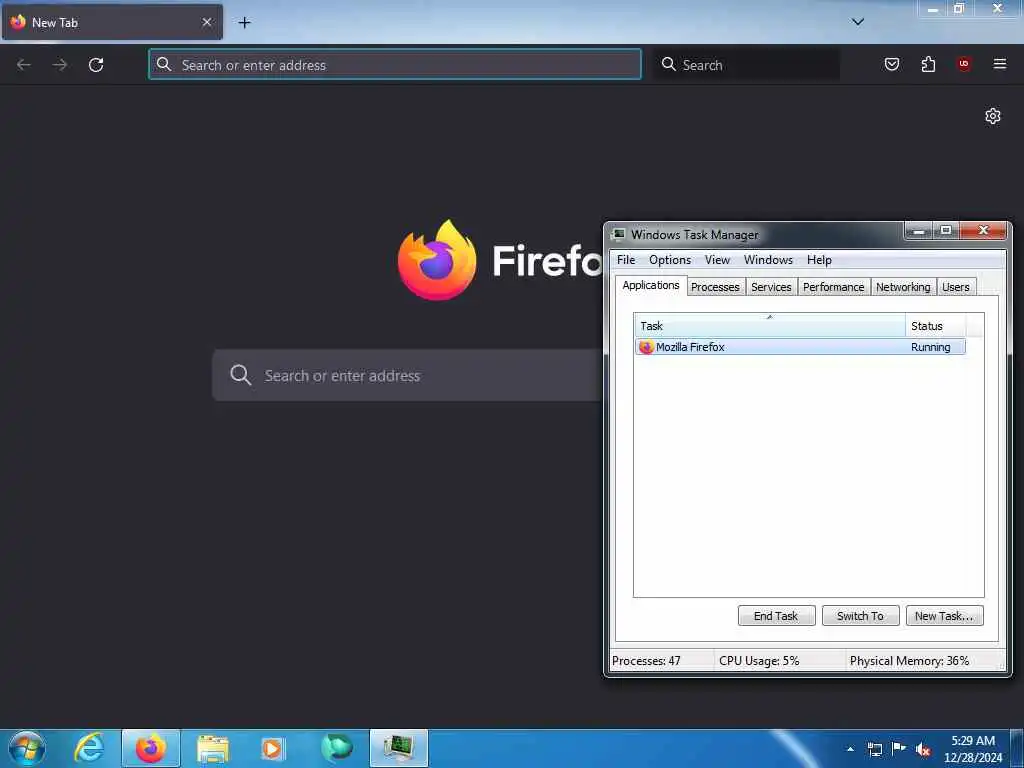Minimize the Windows Task Manager window
The width and height of the screenshot is (1024, 768).
(919, 231)
